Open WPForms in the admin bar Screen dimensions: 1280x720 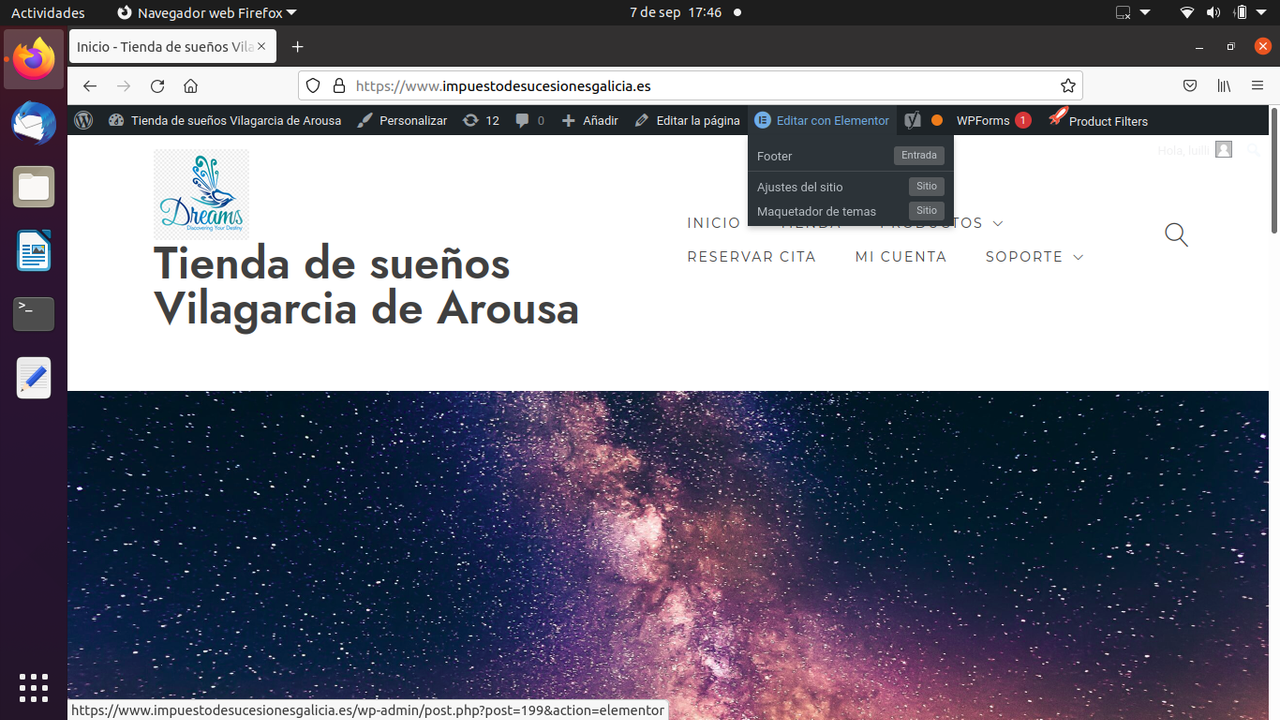[993, 120]
